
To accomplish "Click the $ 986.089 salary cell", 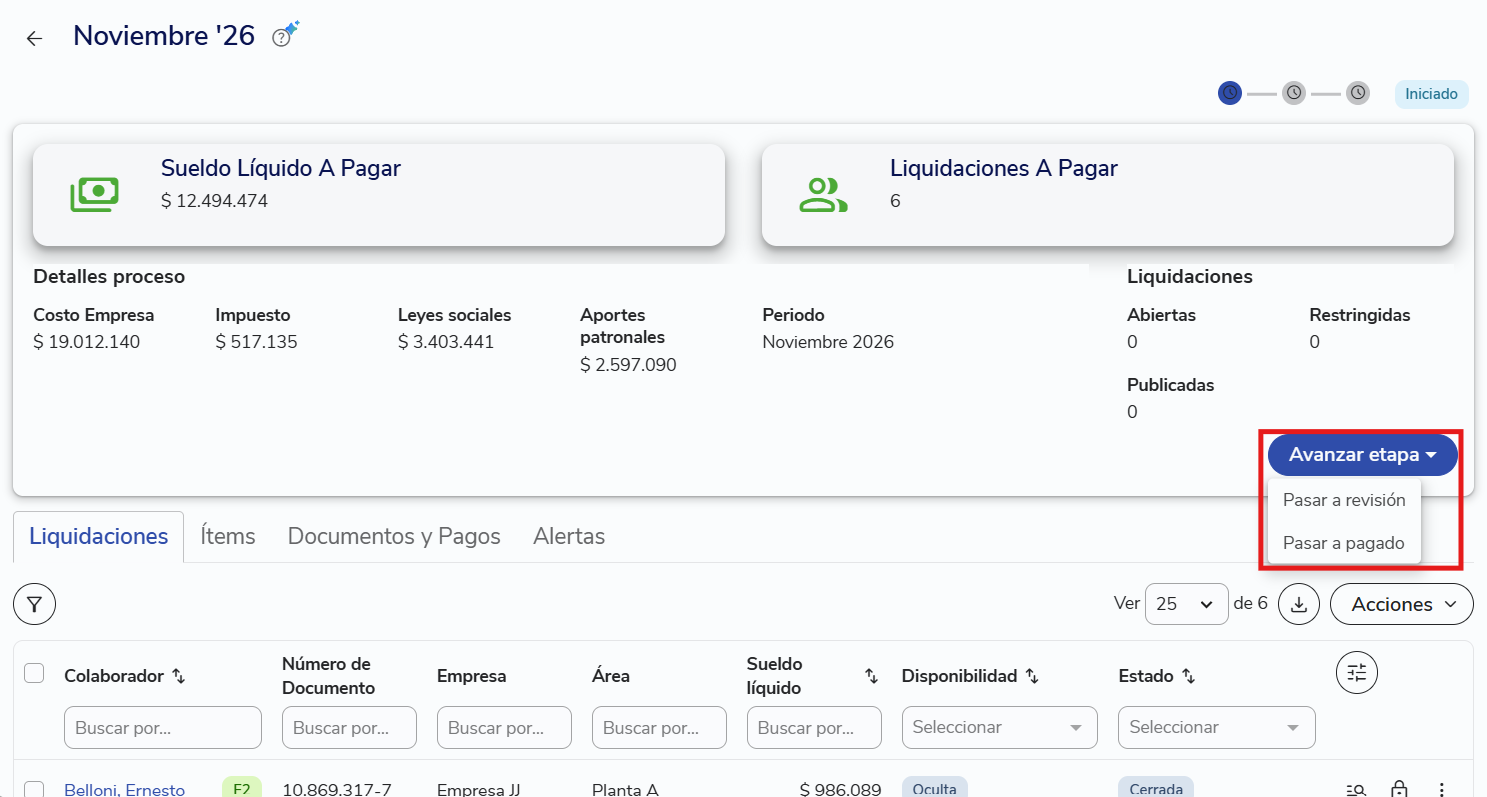I will [x=840, y=790].
